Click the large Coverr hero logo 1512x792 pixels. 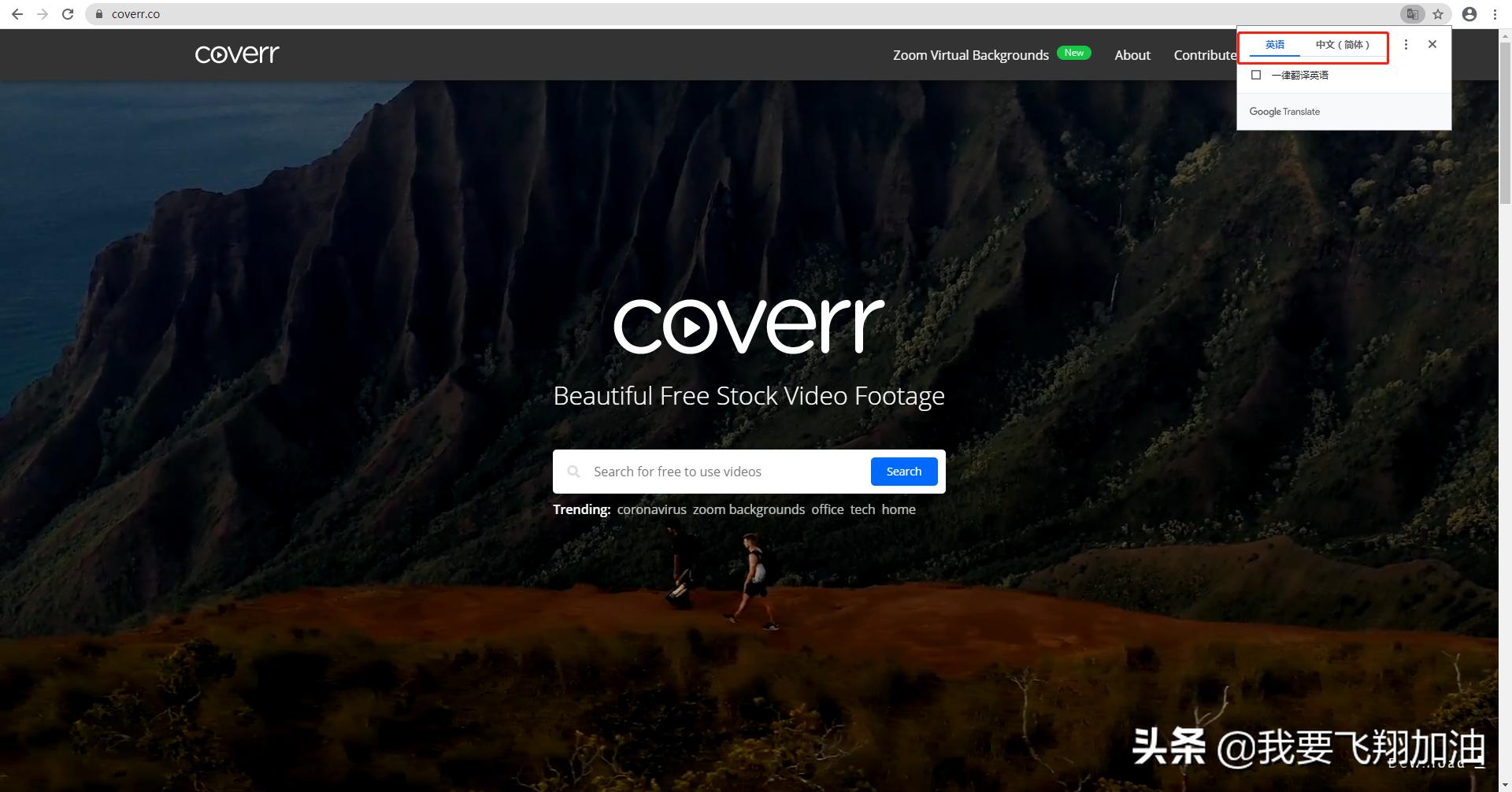pos(749,326)
